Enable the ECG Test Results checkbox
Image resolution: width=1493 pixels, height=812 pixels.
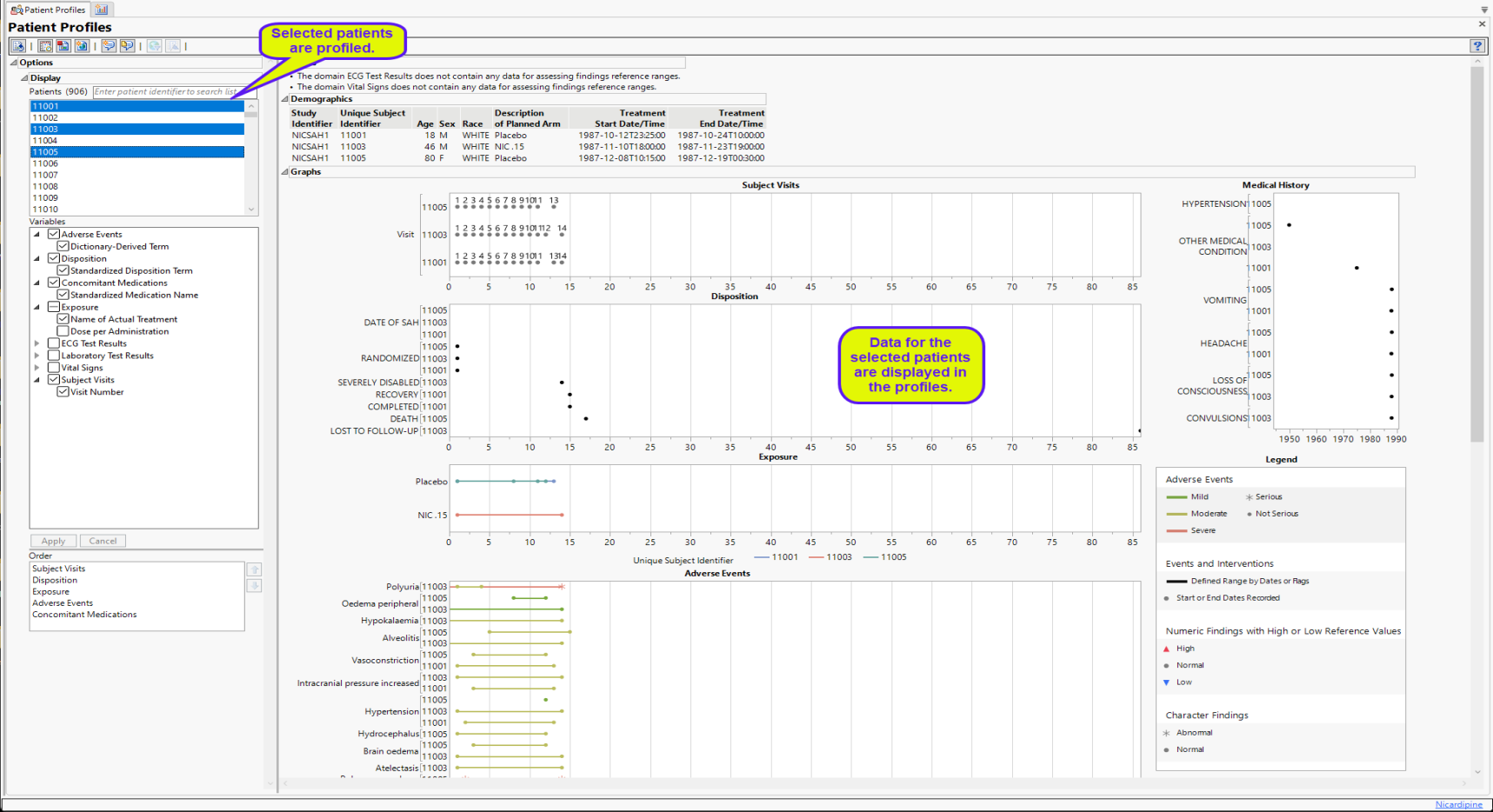tap(54, 343)
